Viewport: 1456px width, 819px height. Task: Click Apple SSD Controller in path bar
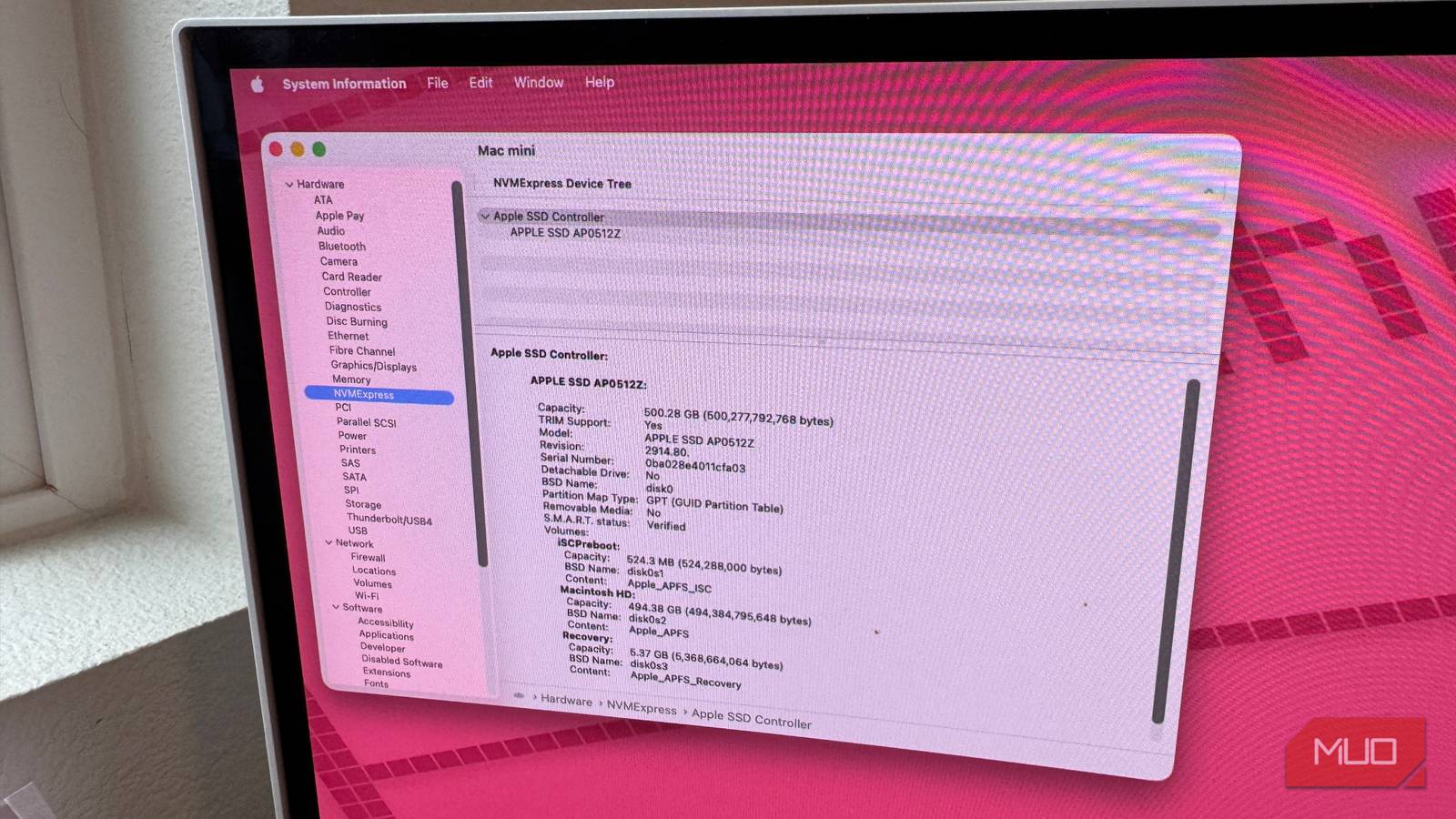pos(751,719)
